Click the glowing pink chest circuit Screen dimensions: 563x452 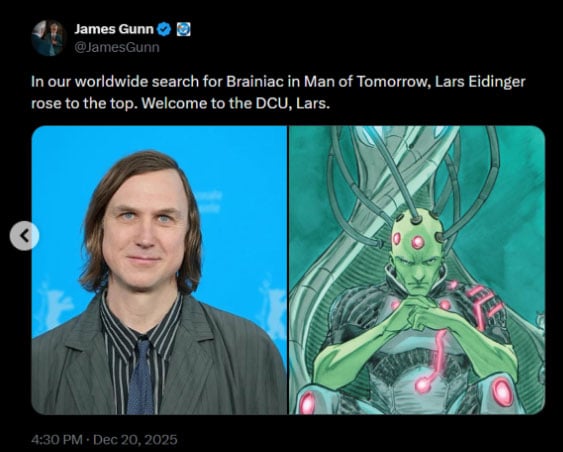pyautogui.click(x=432, y=364)
